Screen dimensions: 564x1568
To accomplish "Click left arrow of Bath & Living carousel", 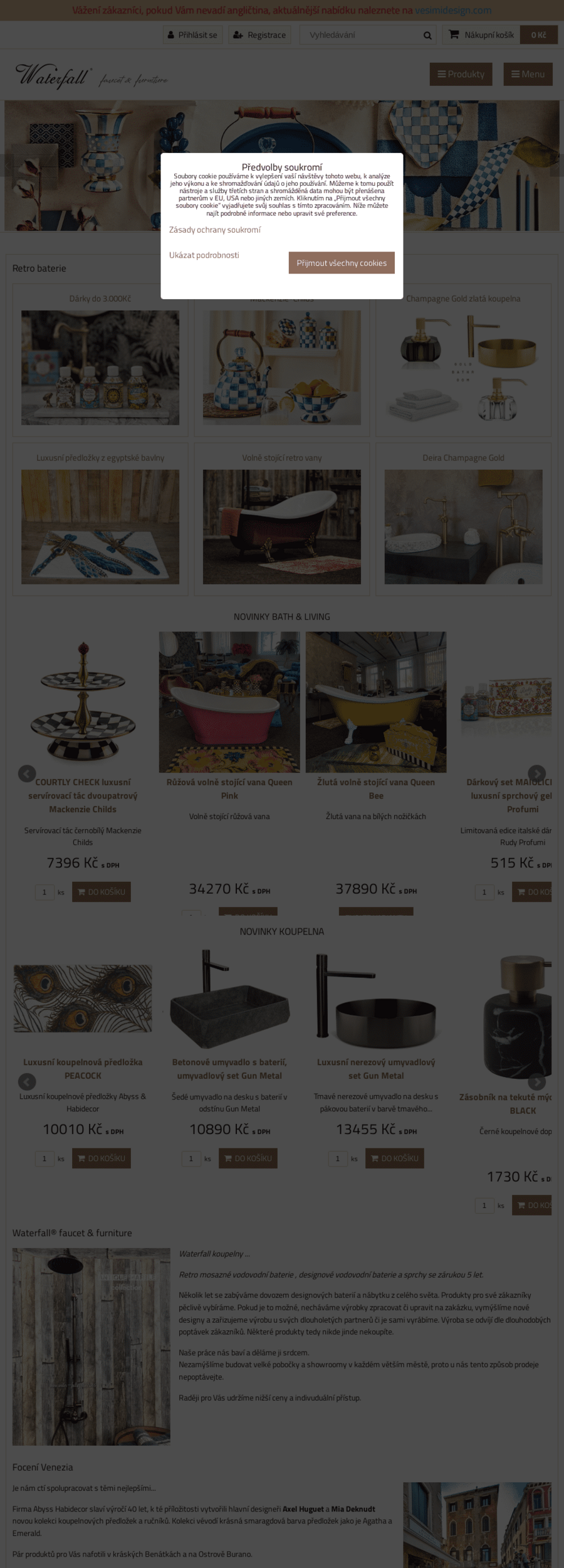I will click(26, 773).
